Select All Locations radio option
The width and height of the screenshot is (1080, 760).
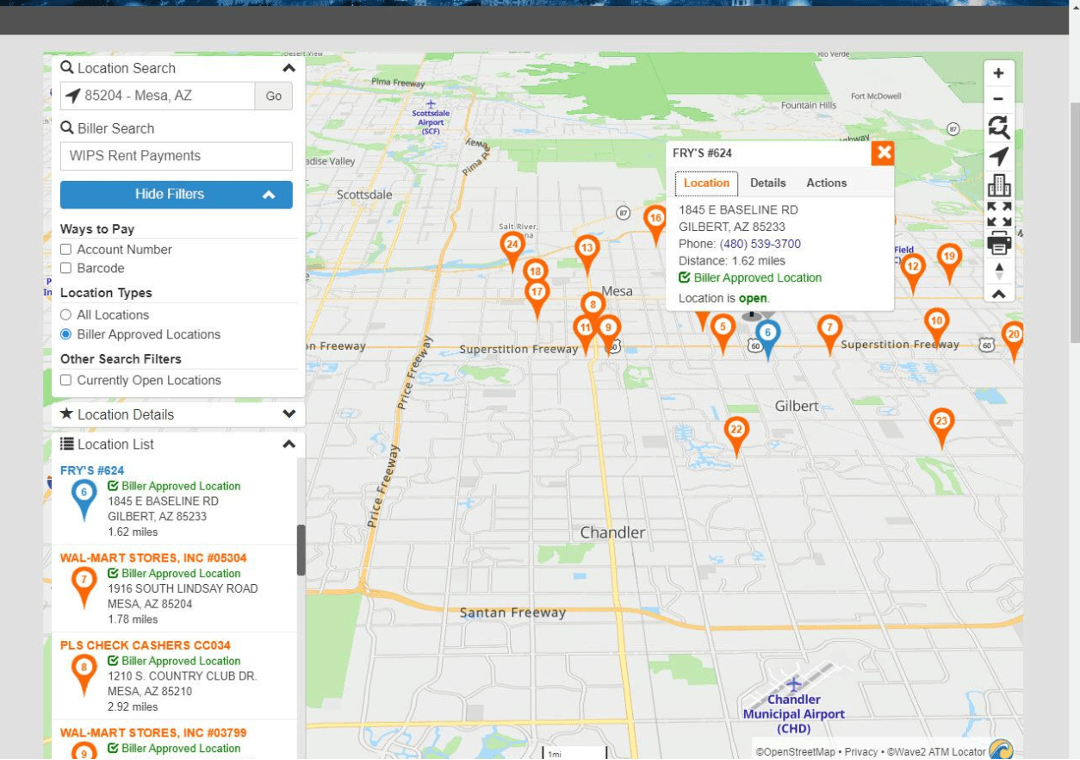[x=66, y=315]
